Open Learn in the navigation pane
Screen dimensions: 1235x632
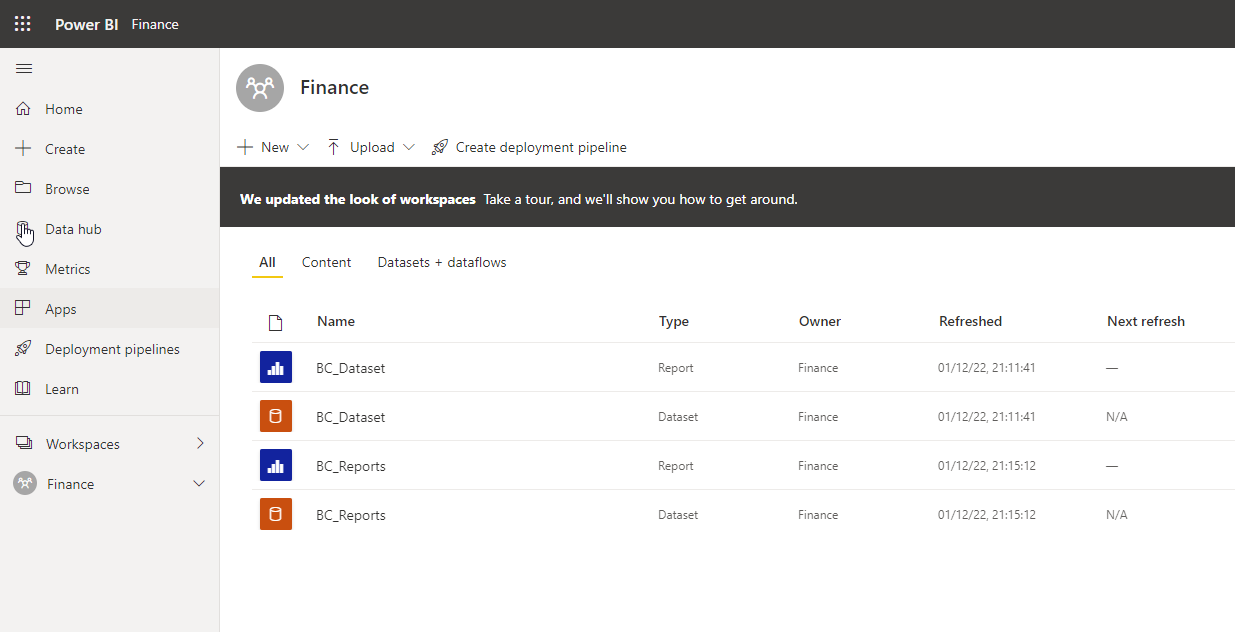click(x=110, y=389)
